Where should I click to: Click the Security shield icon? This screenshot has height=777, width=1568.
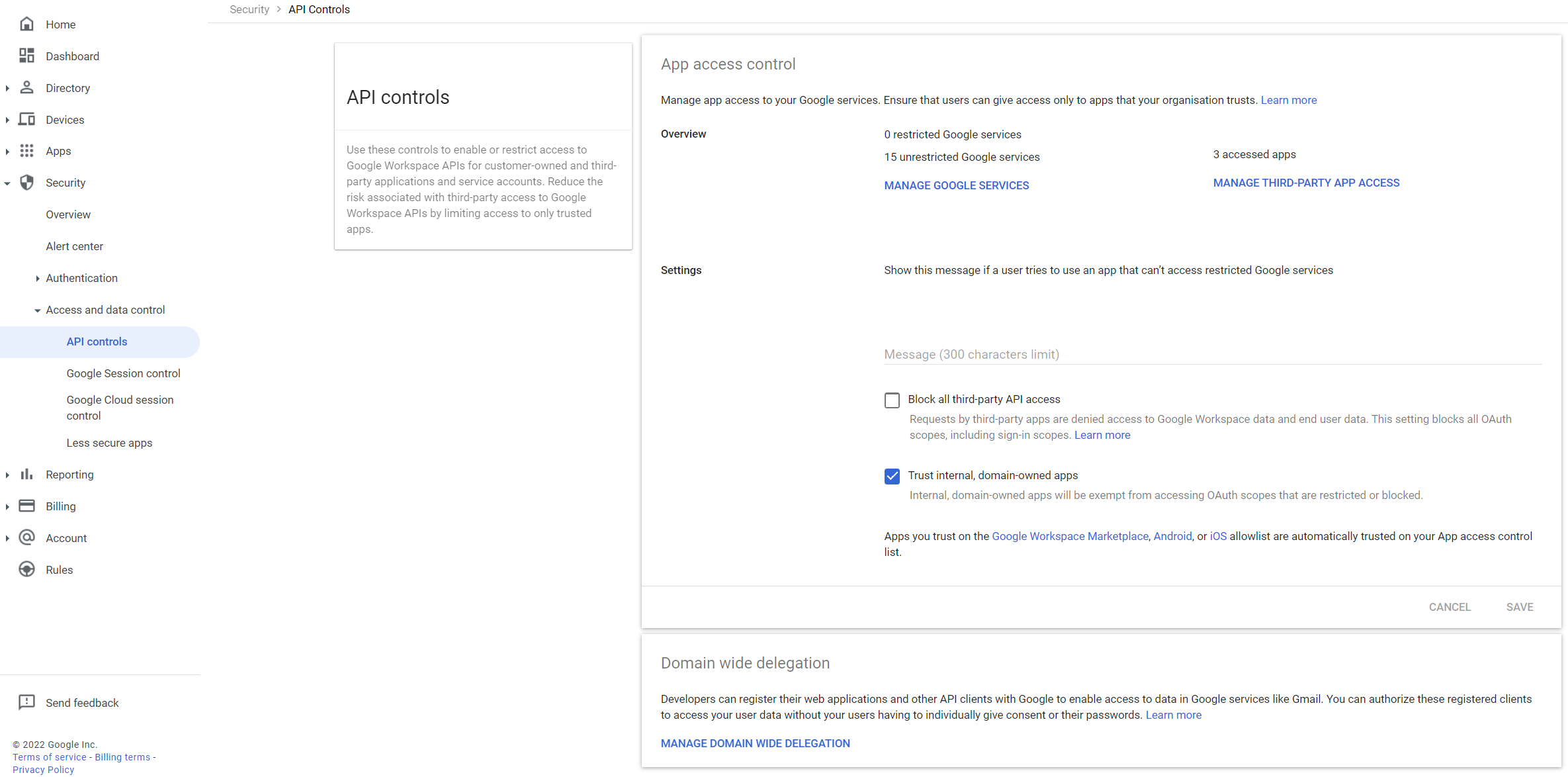(x=26, y=183)
